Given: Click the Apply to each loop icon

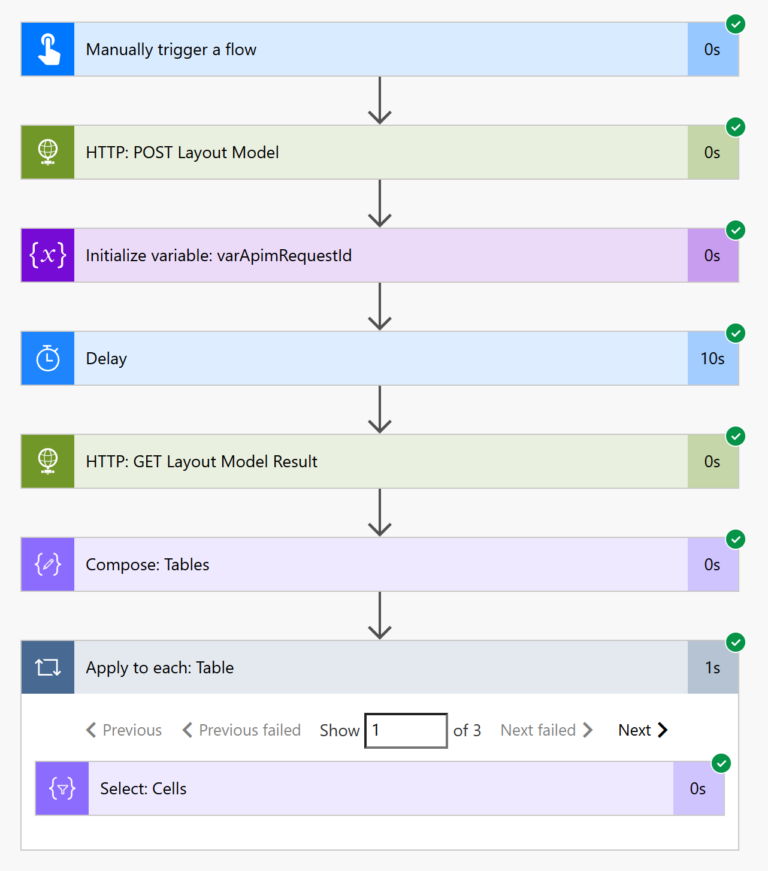Looking at the screenshot, I should tap(47, 667).
